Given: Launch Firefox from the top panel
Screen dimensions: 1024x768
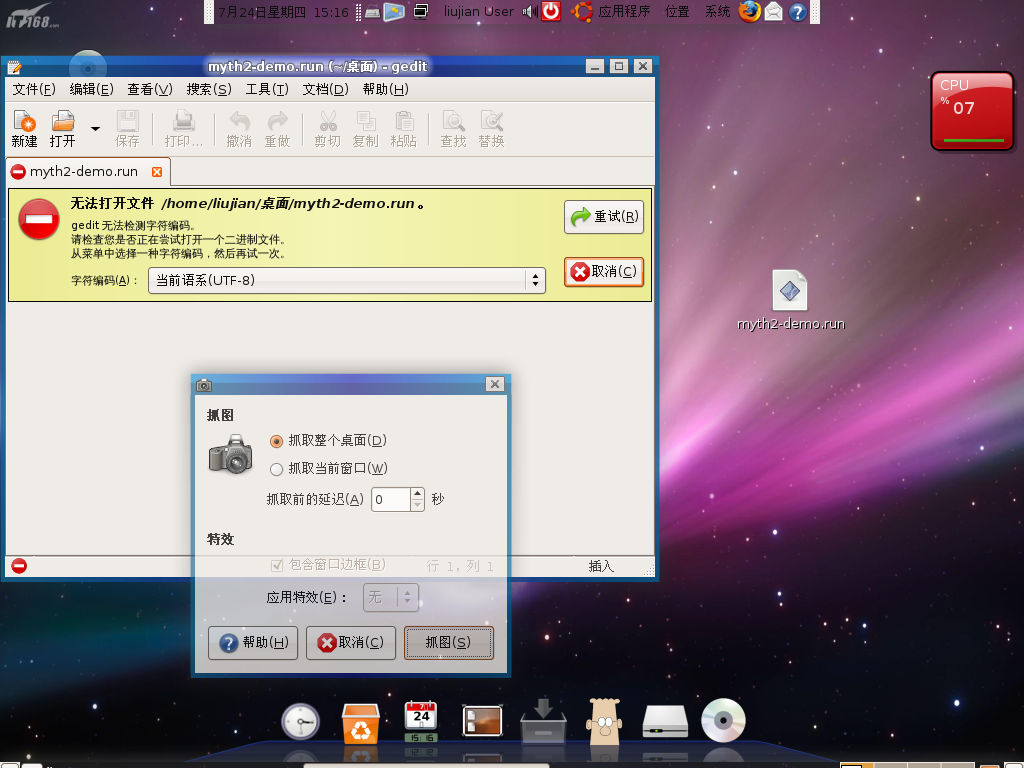Looking at the screenshot, I should pos(750,11).
